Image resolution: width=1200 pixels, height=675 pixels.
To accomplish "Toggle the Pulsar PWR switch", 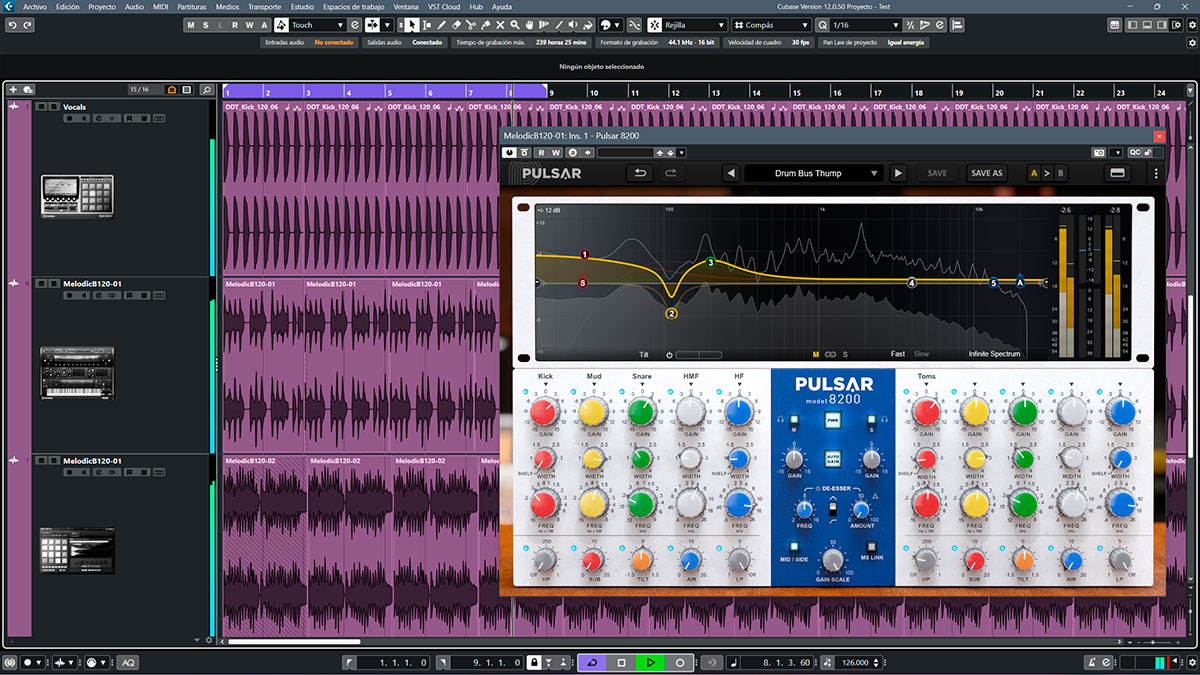I will tap(833, 422).
